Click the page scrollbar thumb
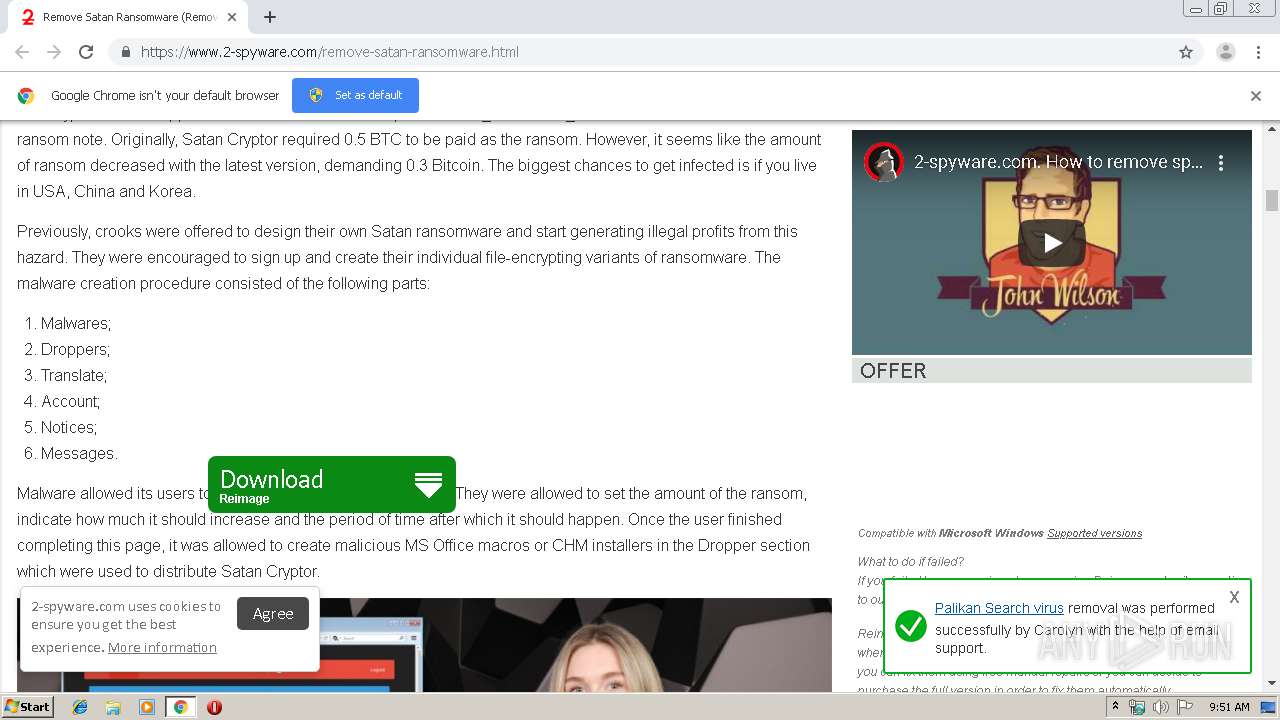 [1272, 200]
